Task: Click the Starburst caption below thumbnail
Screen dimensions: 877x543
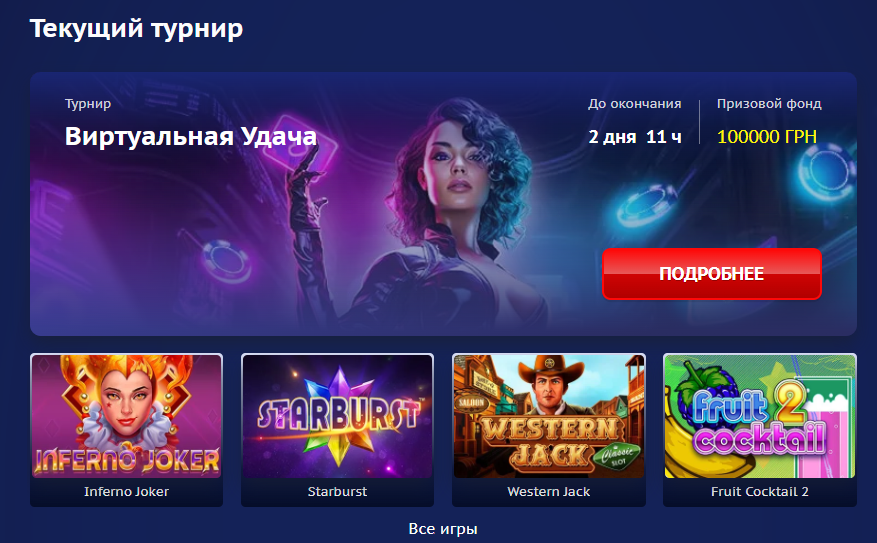Action: tap(337, 492)
